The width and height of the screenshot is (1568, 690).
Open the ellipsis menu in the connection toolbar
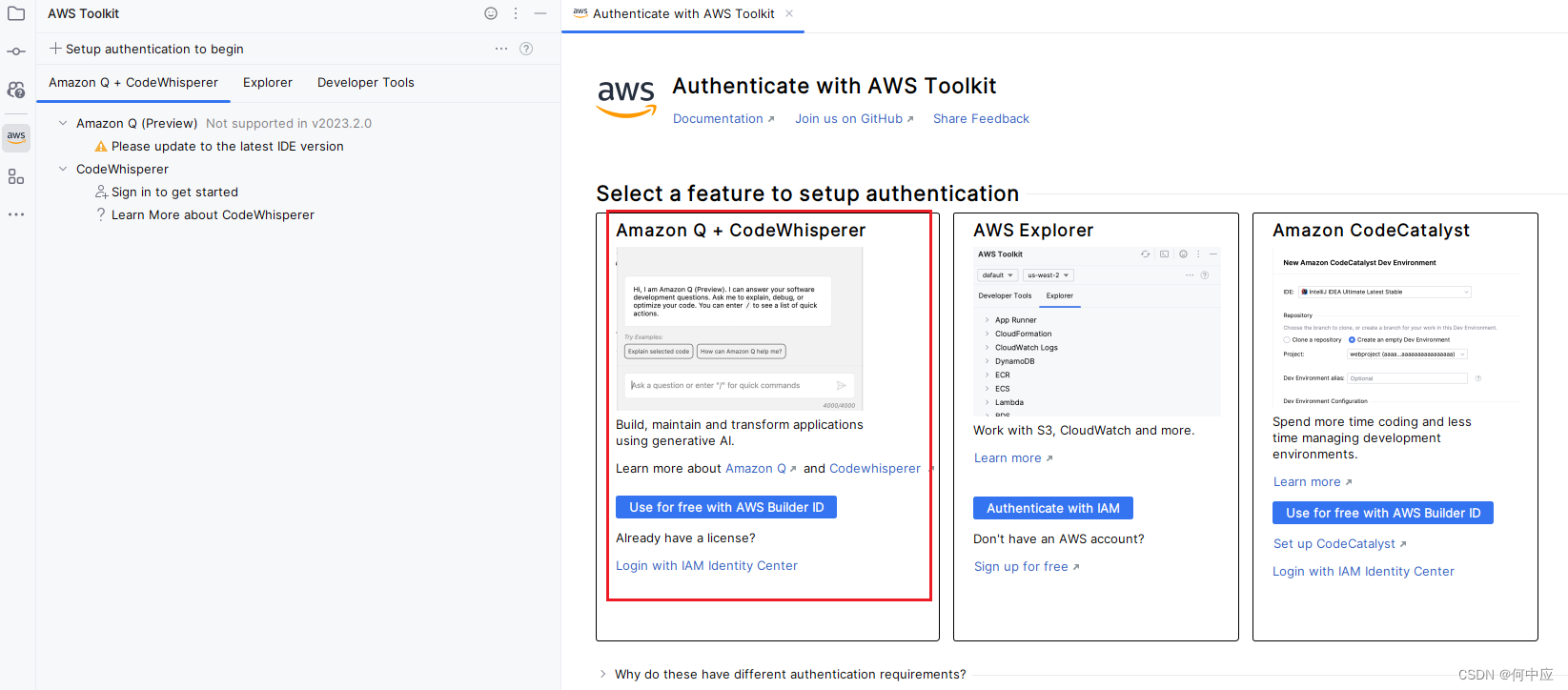[501, 49]
